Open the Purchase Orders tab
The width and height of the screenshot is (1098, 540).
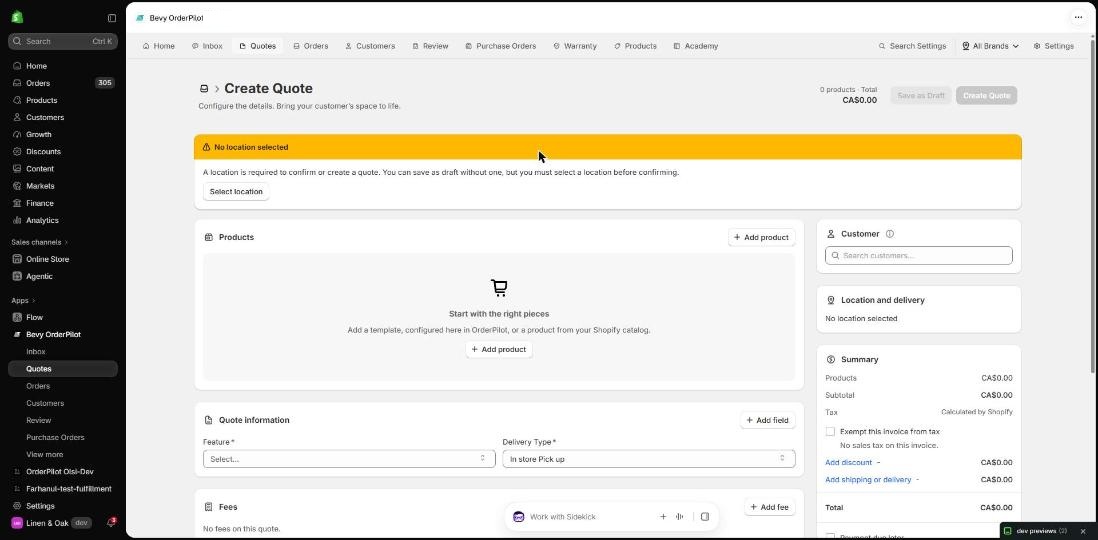click(500, 46)
